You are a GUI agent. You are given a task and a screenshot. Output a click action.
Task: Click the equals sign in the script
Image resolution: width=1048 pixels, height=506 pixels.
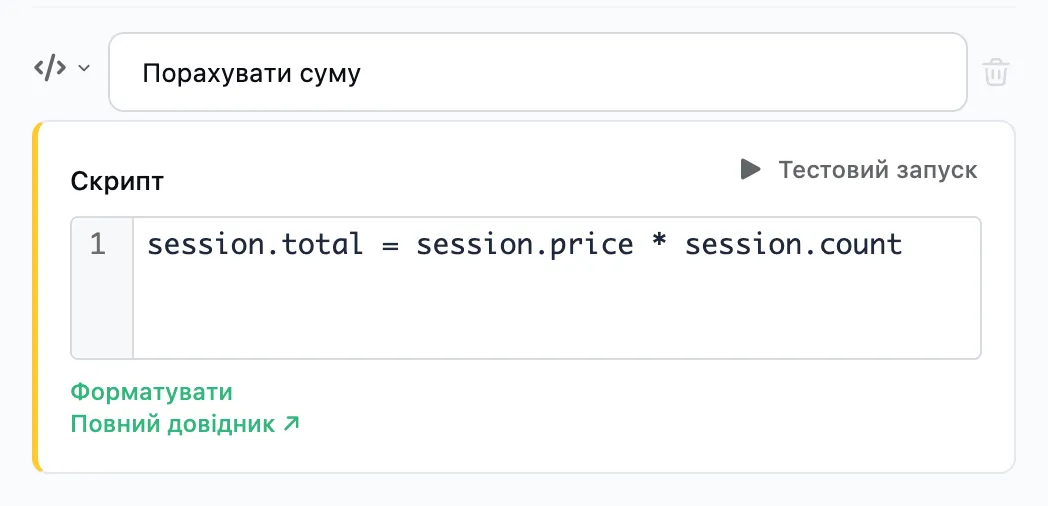click(390, 245)
